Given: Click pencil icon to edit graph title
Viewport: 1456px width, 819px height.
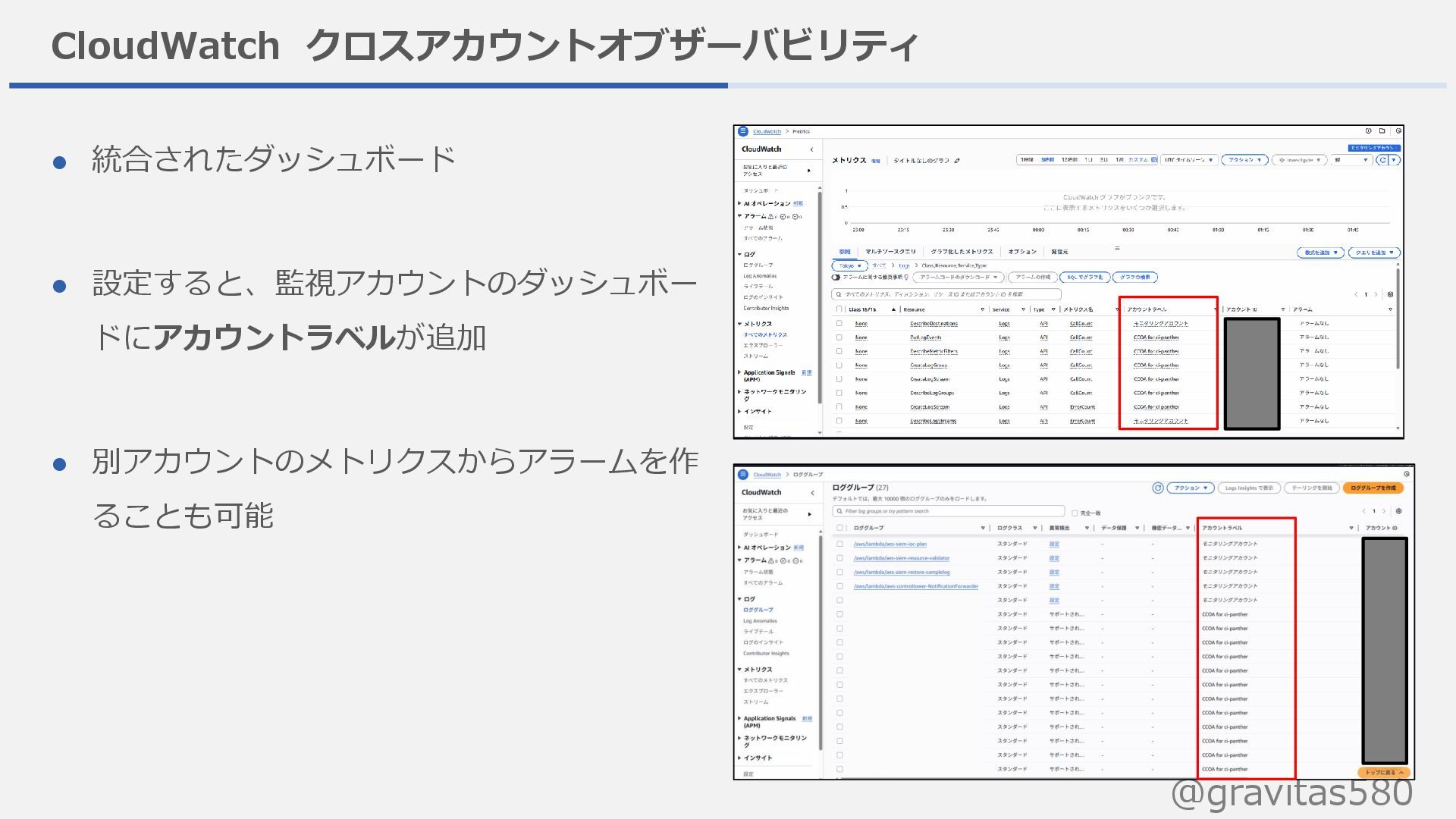Looking at the screenshot, I should click(x=958, y=160).
